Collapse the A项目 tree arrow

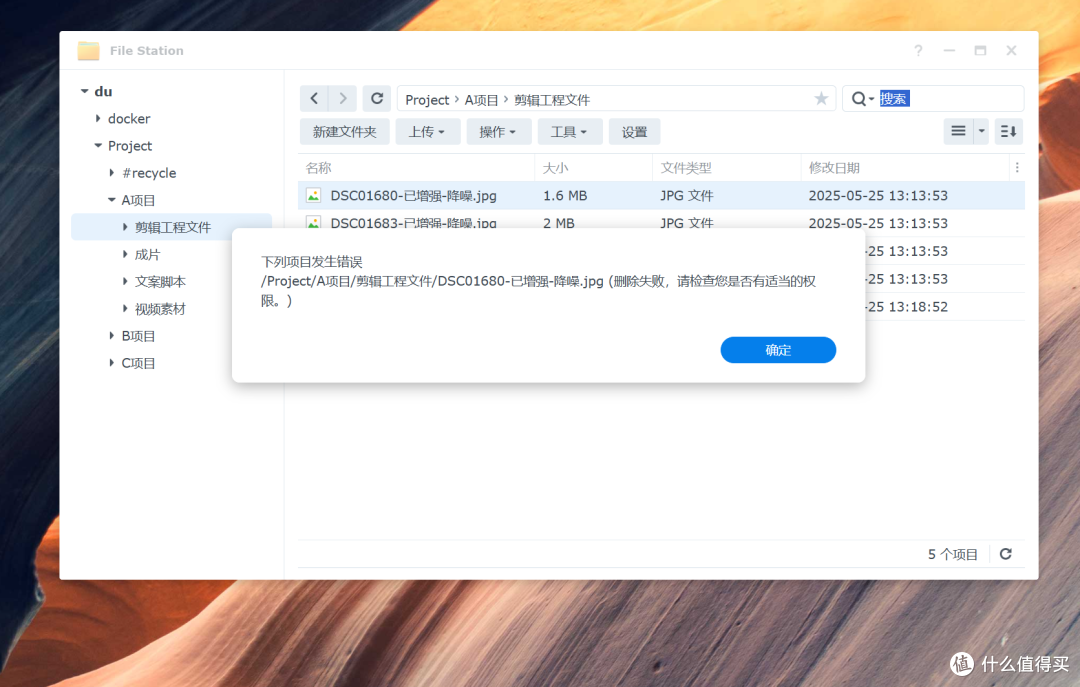112,200
